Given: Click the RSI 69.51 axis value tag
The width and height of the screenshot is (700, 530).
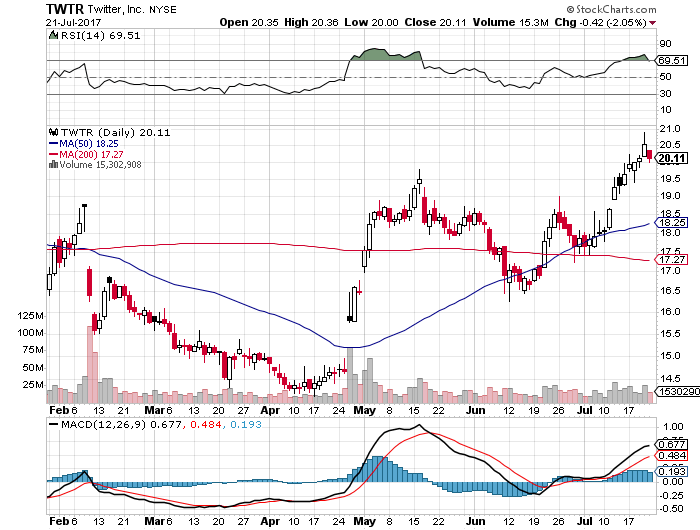Looking at the screenshot, I should [x=671, y=60].
